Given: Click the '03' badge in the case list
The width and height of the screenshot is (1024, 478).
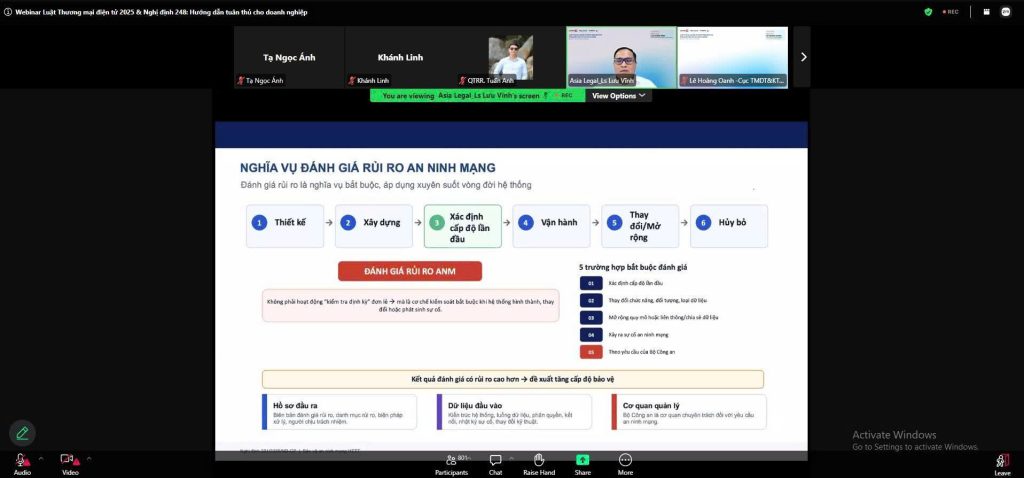Looking at the screenshot, I should coord(590,317).
